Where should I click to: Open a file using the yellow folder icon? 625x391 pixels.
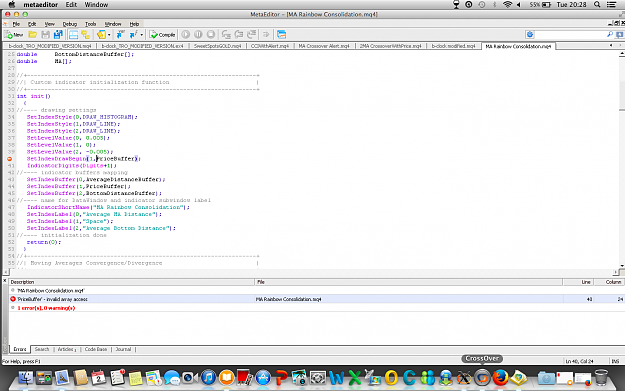point(33,35)
